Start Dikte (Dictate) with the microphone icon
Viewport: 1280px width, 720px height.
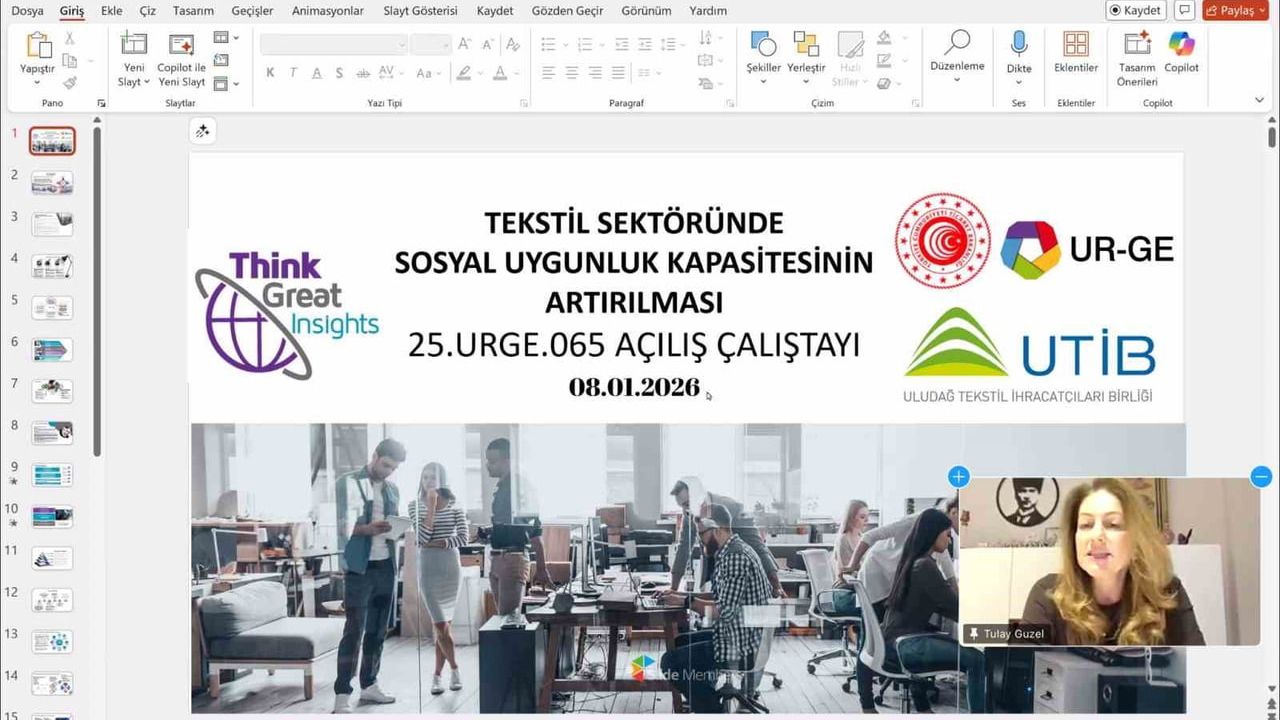tap(1018, 50)
